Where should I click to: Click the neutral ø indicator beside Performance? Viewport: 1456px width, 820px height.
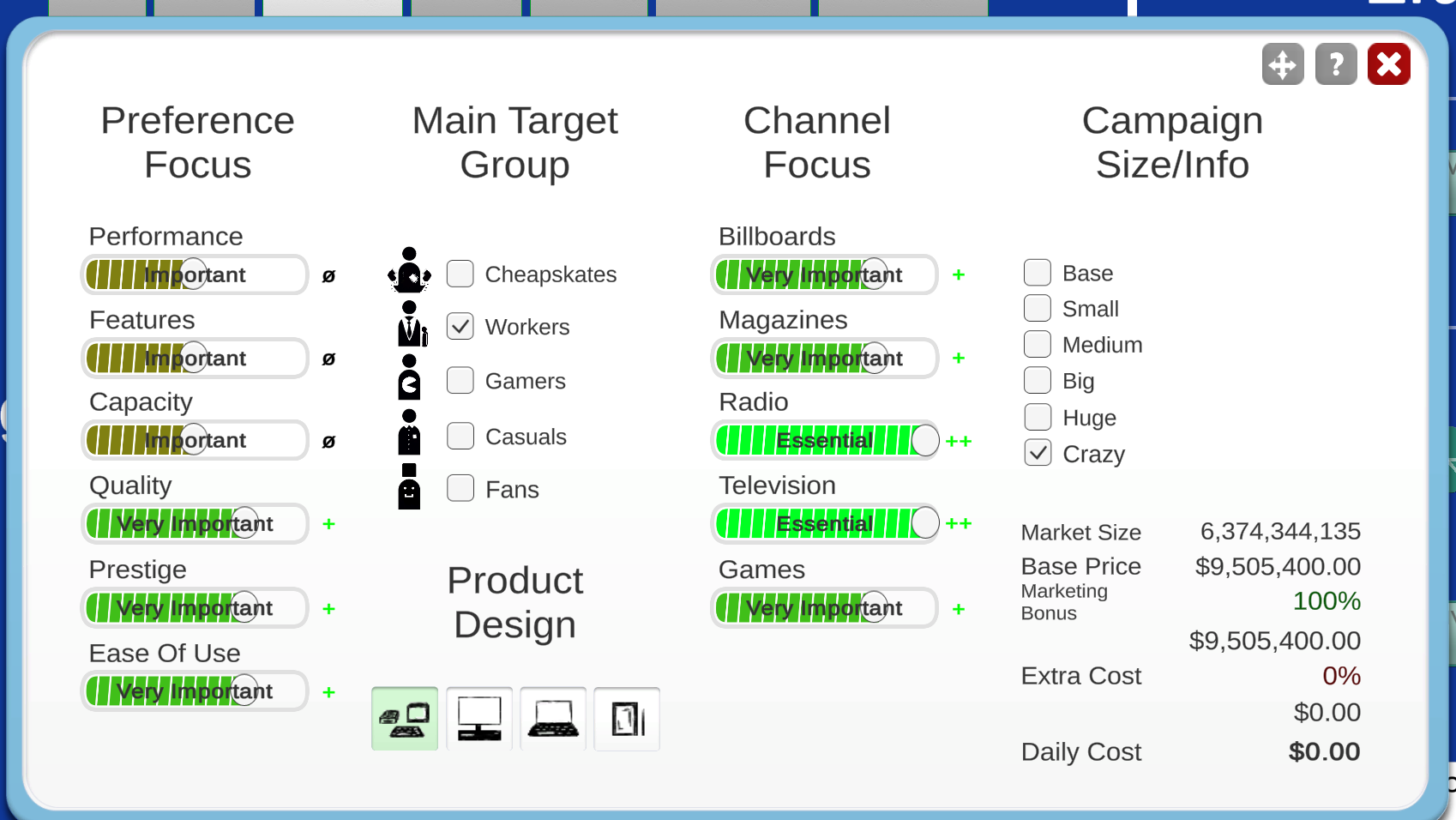coord(328,275)
